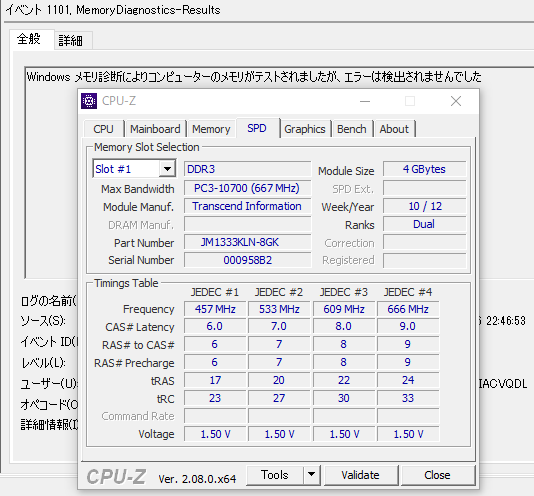The image size is (534, 496).
Task: Select the 全般 tab in event properties
Action: (x=29, y=39)
